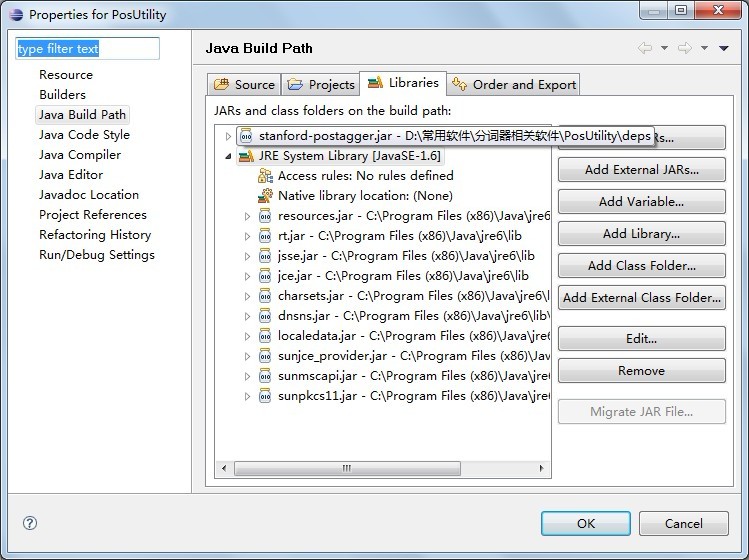
Task: Click the jce.jar jar icon
Action: pyautogui.click(x=265, y=276)
